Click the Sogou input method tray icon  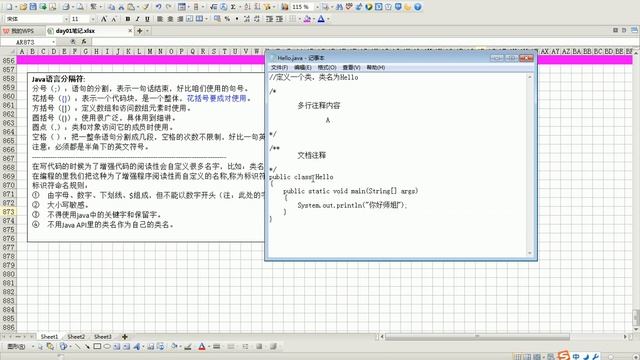pyautogui.click(x=563, y=356)
